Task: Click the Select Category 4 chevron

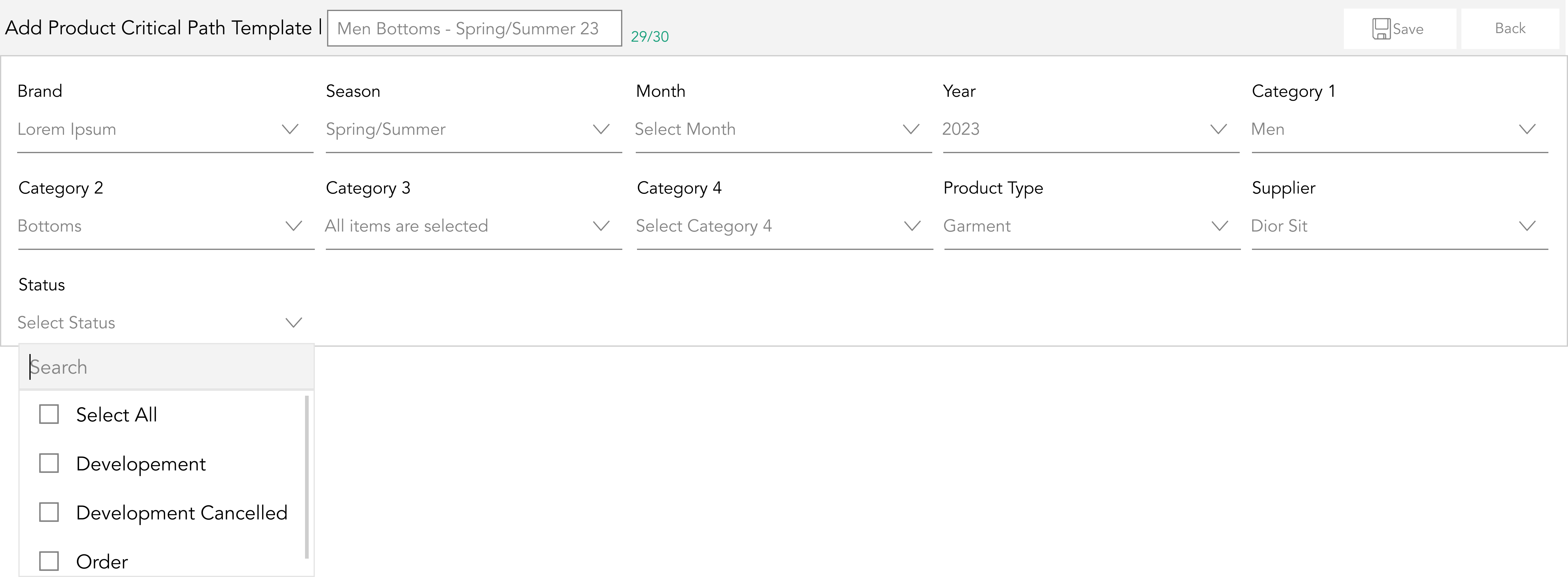Action: click(912, 226)
